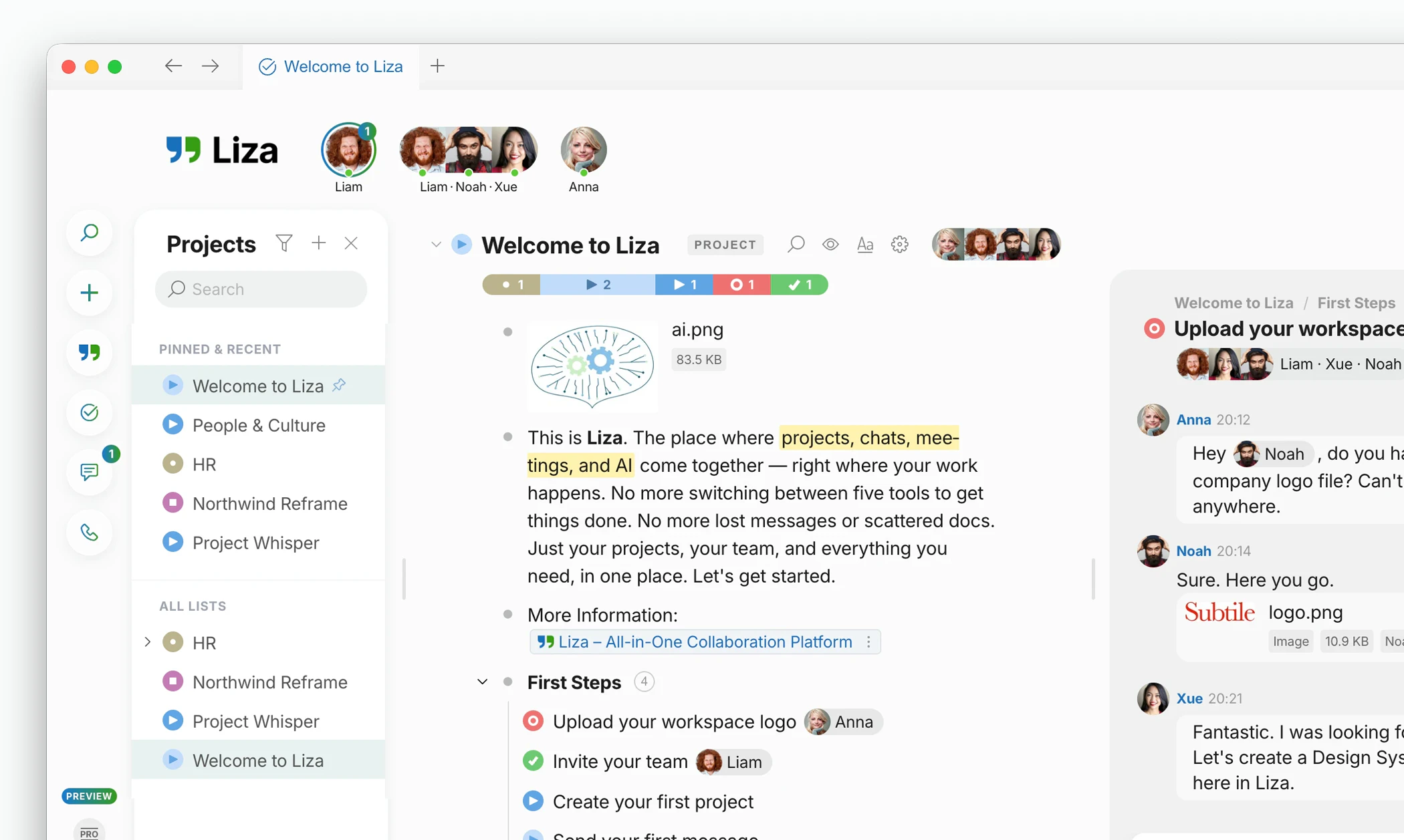Click the tan status bar segment showing 1

(511, 285)
